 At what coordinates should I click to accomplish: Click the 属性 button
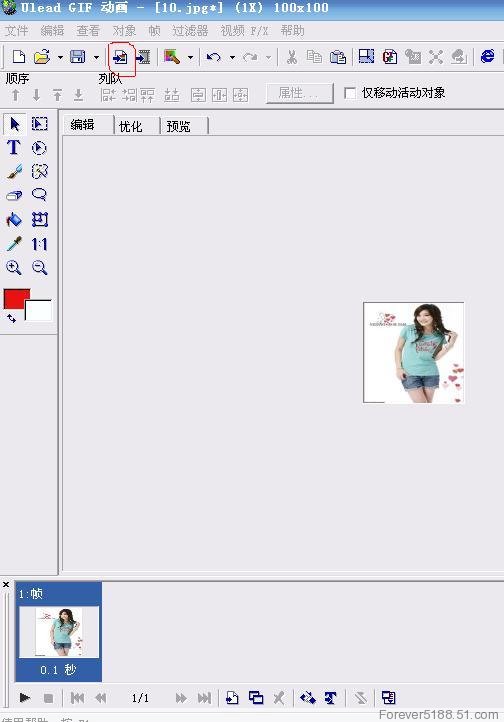[300, 93]
